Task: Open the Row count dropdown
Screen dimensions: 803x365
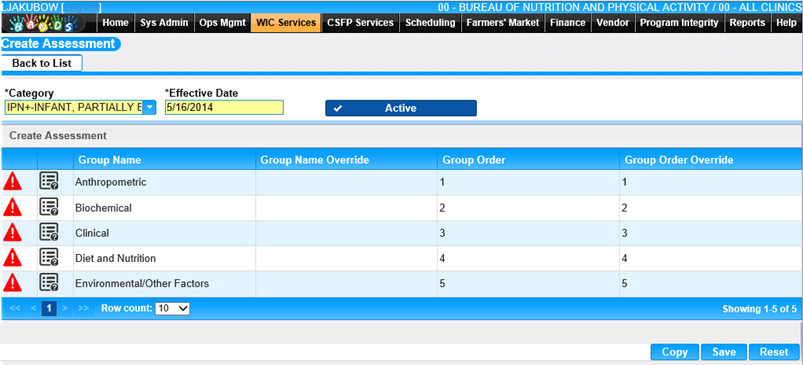Action: (173, 308)
